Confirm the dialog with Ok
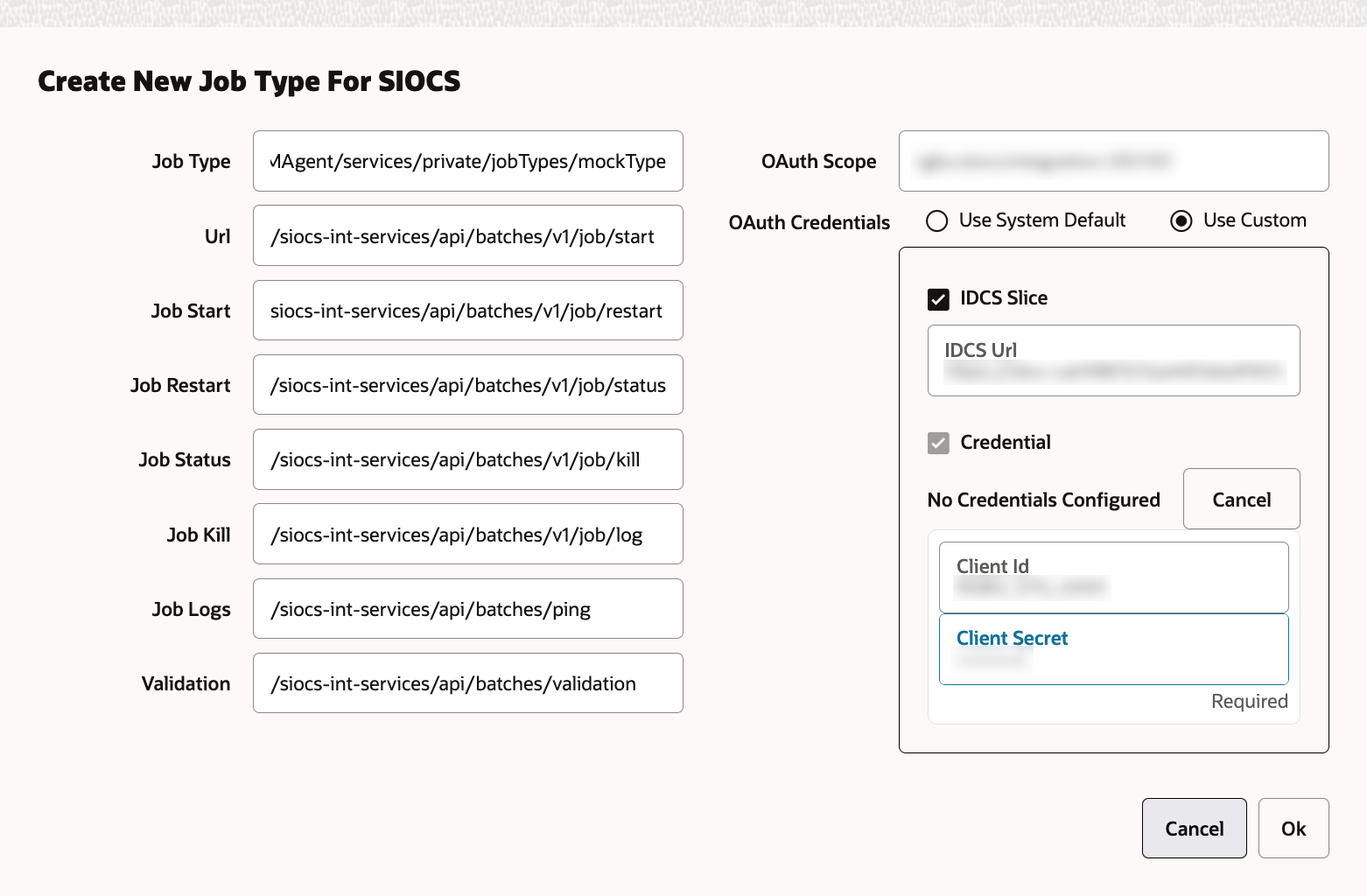This screenshot has height=896, width=1367. pos(1293,828)
